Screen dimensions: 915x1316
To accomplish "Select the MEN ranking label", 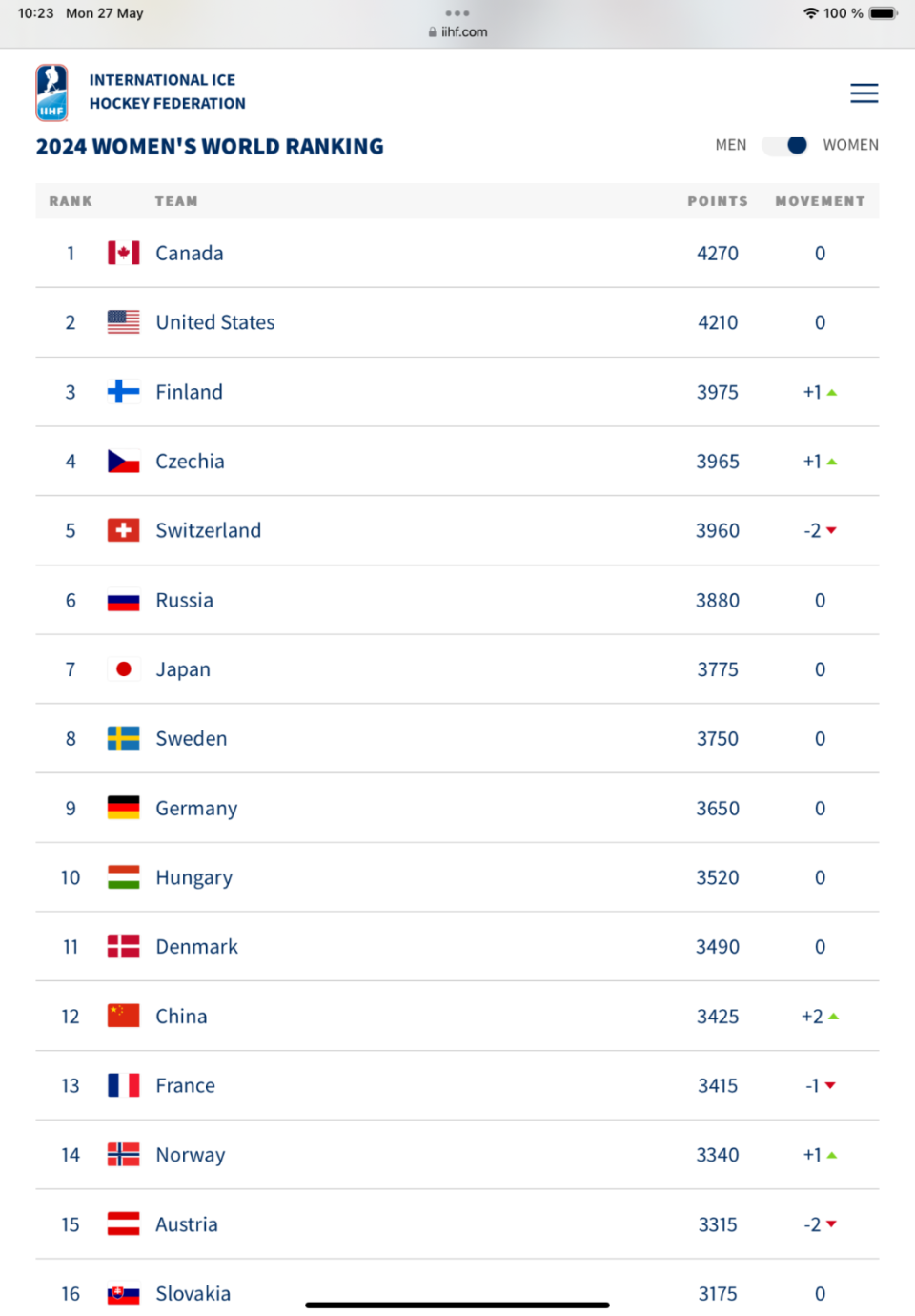I will [731, 145].
